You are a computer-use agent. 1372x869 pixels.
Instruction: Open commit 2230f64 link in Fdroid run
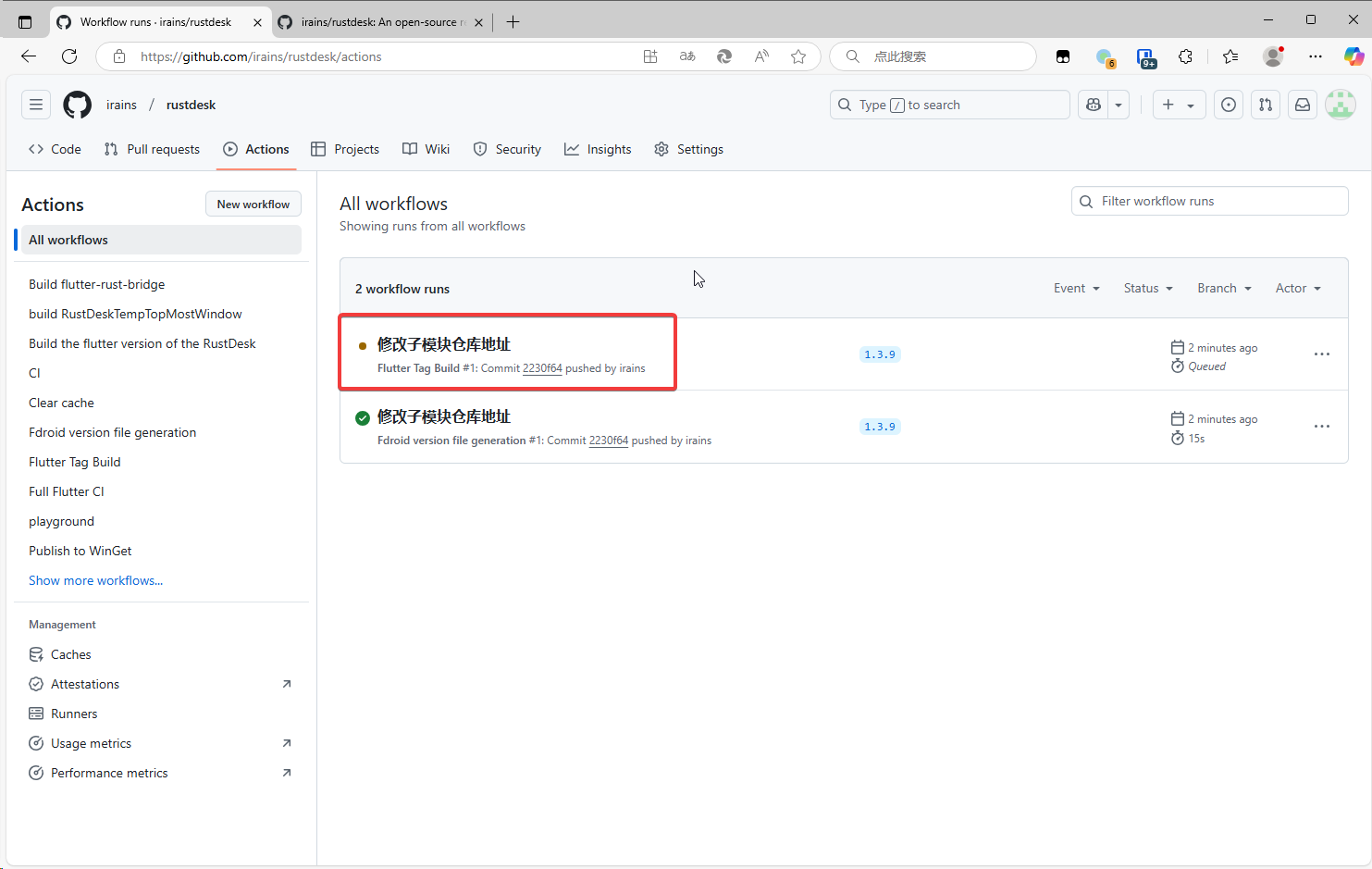tap(608, 441)
